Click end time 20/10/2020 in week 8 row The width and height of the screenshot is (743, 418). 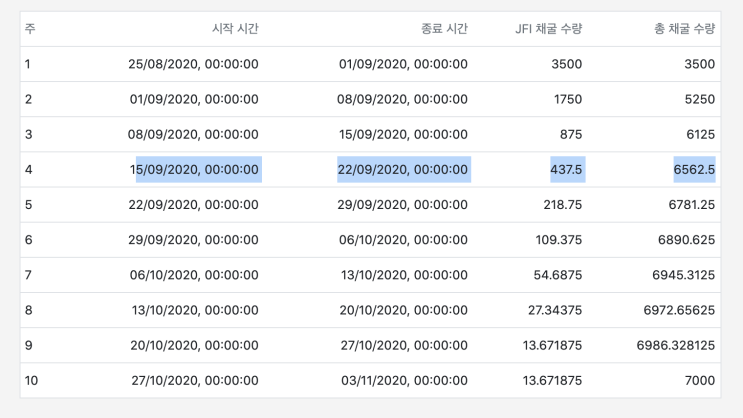[x=403, y=310]
